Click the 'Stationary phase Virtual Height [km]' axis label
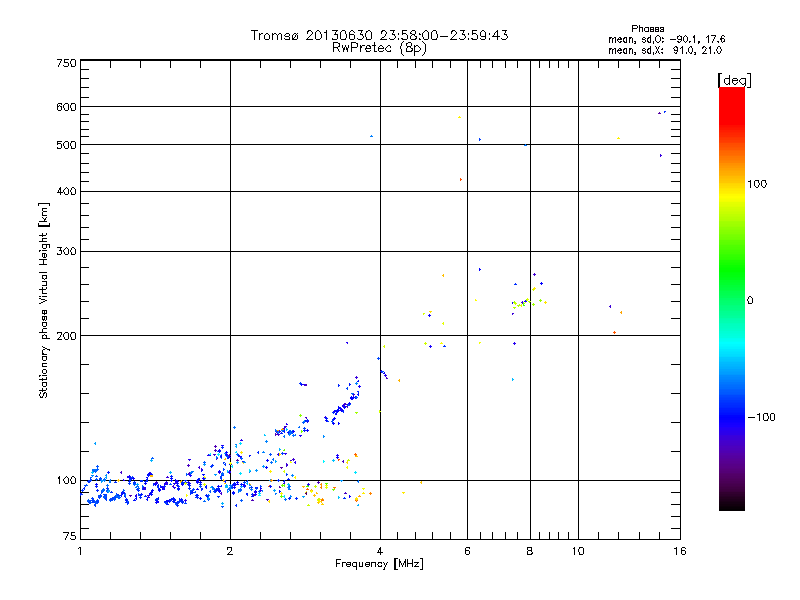 click(x=44, y=301)
